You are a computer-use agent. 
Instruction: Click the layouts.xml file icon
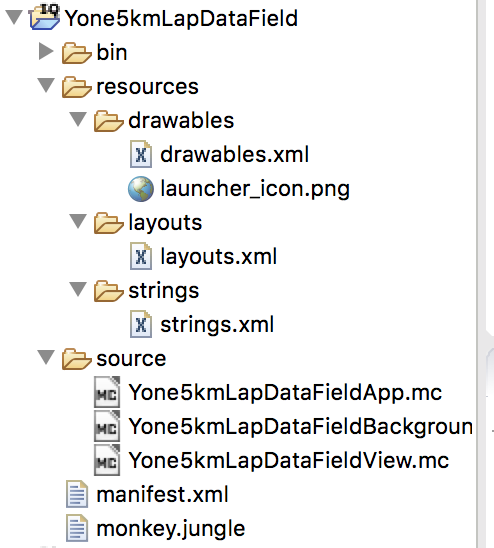pyautogui.click(x=141, y=256)
